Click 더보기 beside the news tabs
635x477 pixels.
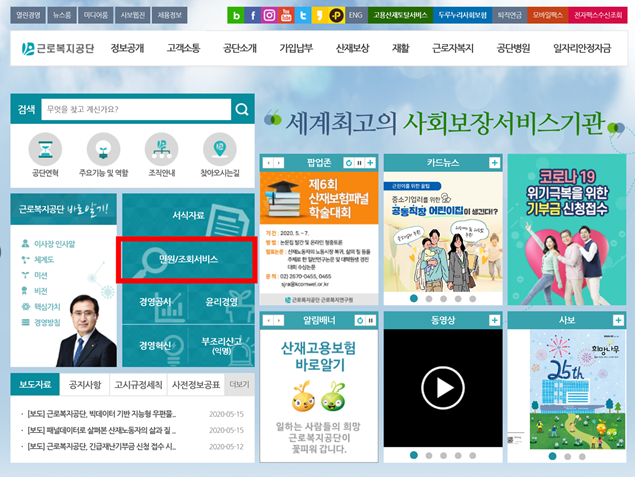coord(239,384)
